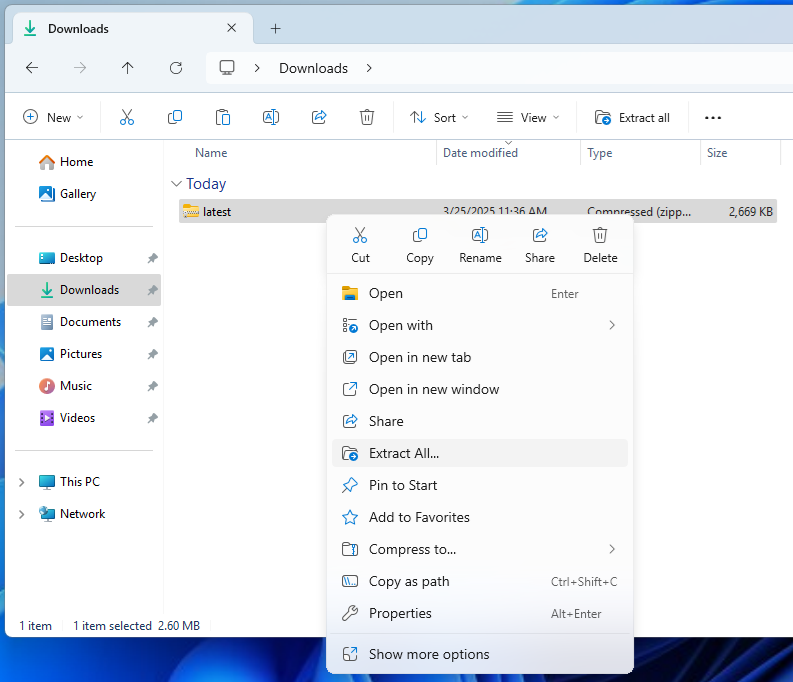This screenshot has width=793, height=682.
Task: Go up one folder with Up arrow
Action: point(127,68)
